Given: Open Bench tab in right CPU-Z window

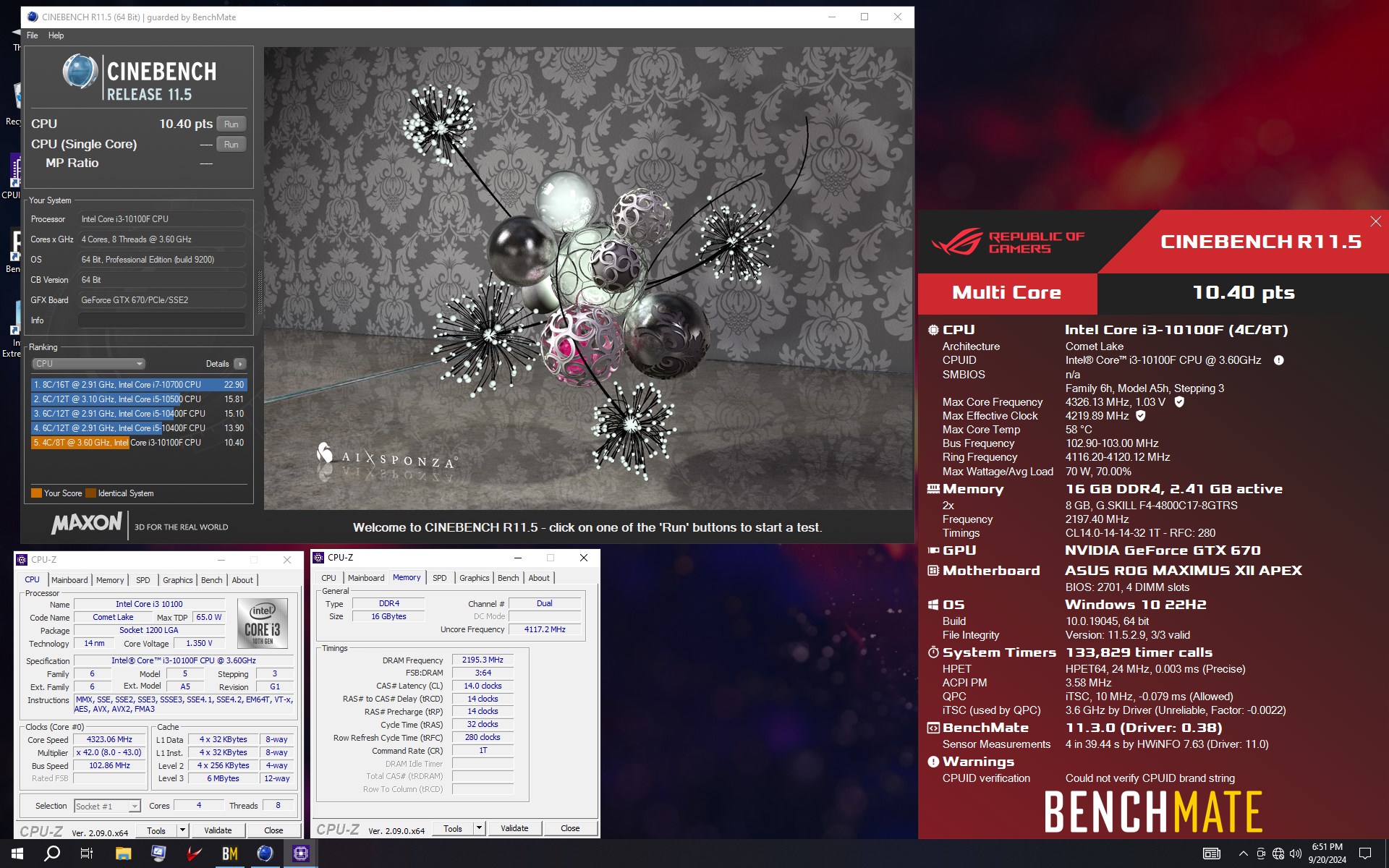Looking at the screenshot, I should pyautogui.click(x=509, y=578).
